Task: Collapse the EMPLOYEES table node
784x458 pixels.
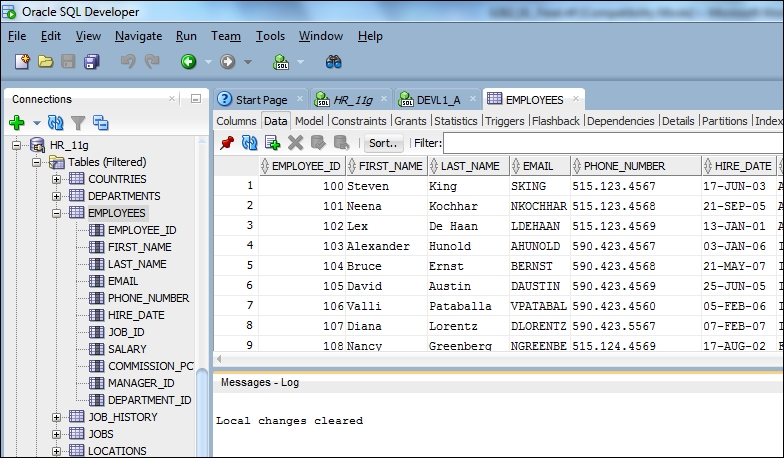Action: pyautogui.click(x=56, y=213)
